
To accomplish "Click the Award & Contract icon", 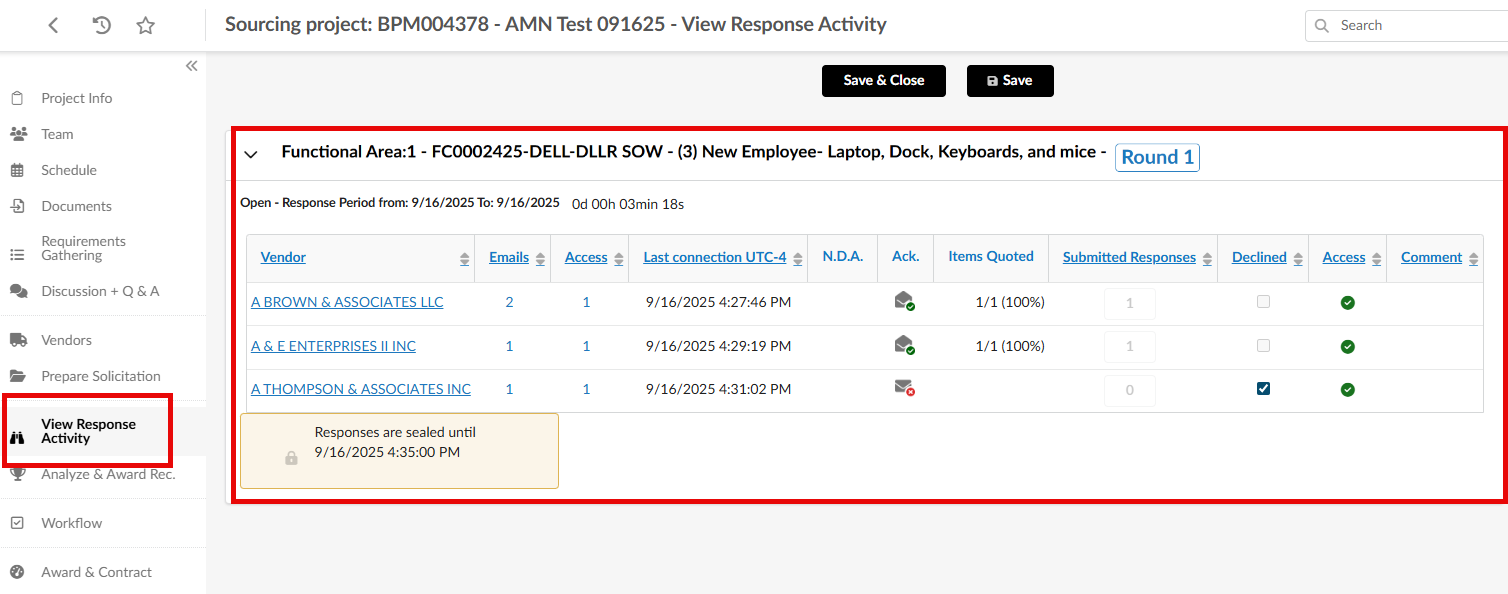I will tap(17, 572).
